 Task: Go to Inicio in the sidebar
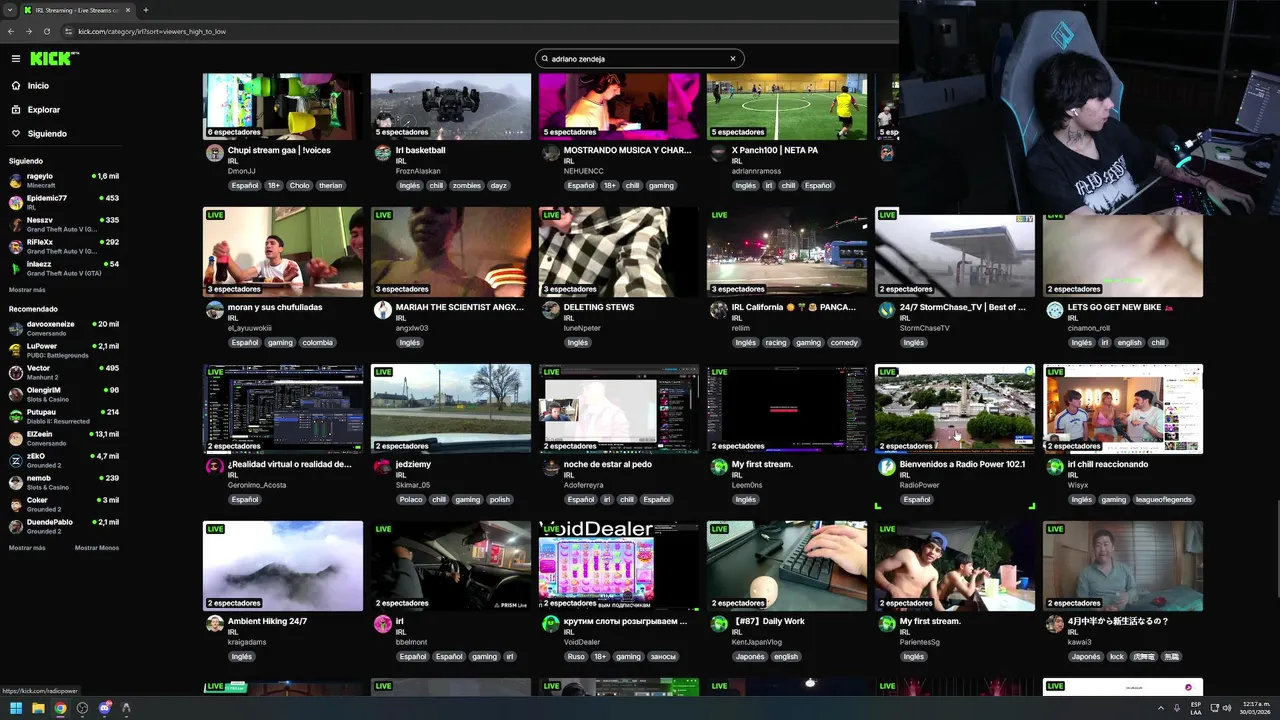38,86
